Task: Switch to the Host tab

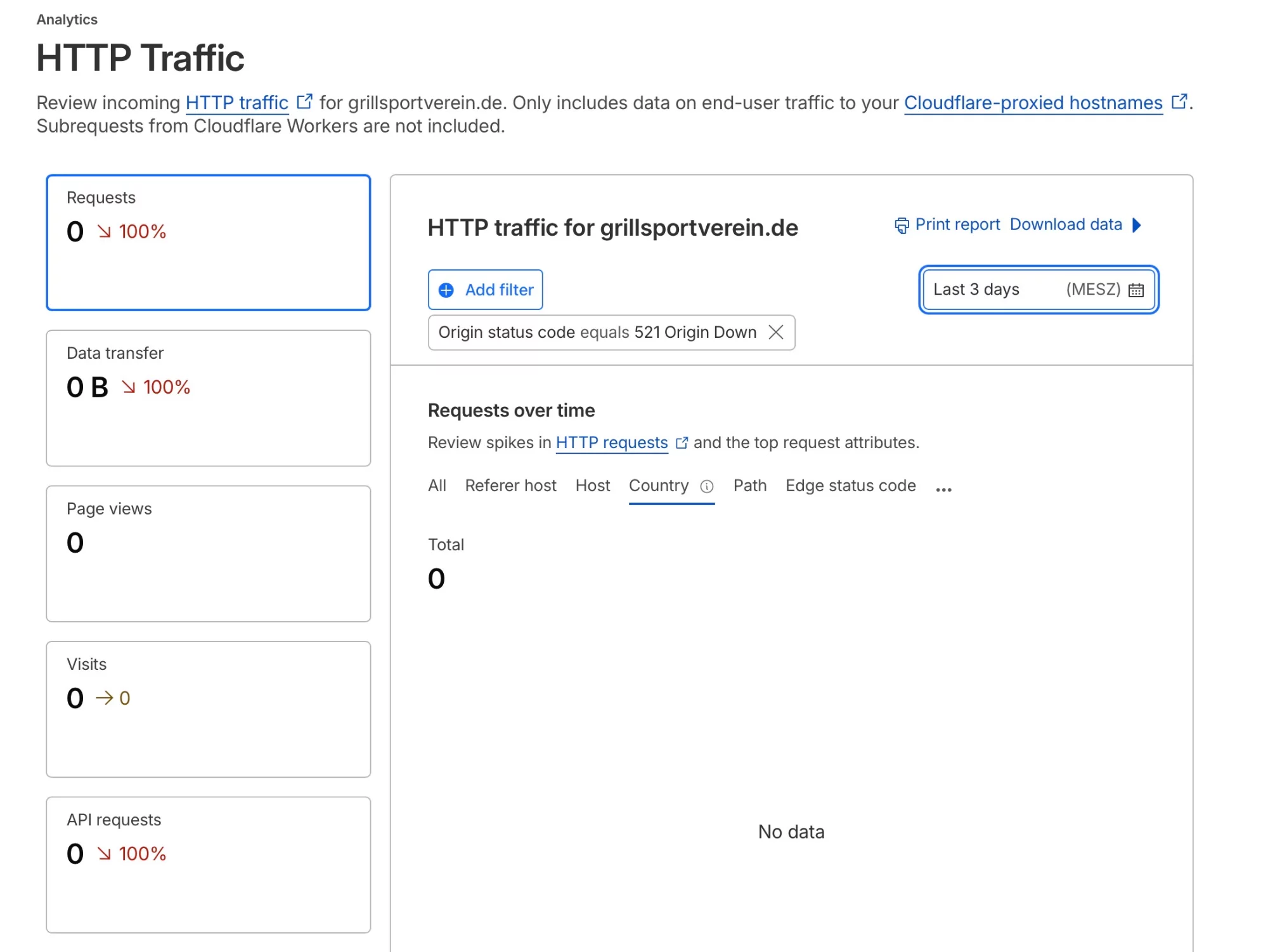Action: [x=593, y=486]
